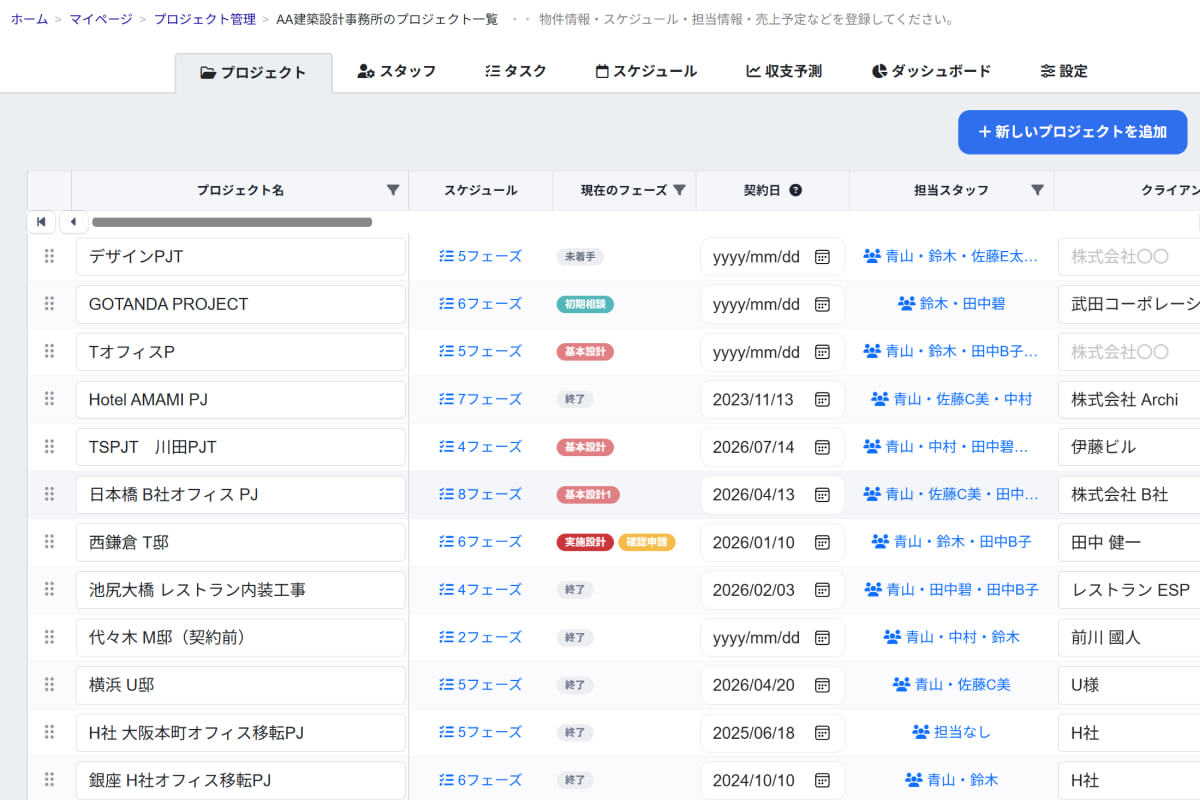The height and width of the screenshot is (800, 1200).
Task: Click calendar icon beside 2026/04/13
Action: point(822,494)
